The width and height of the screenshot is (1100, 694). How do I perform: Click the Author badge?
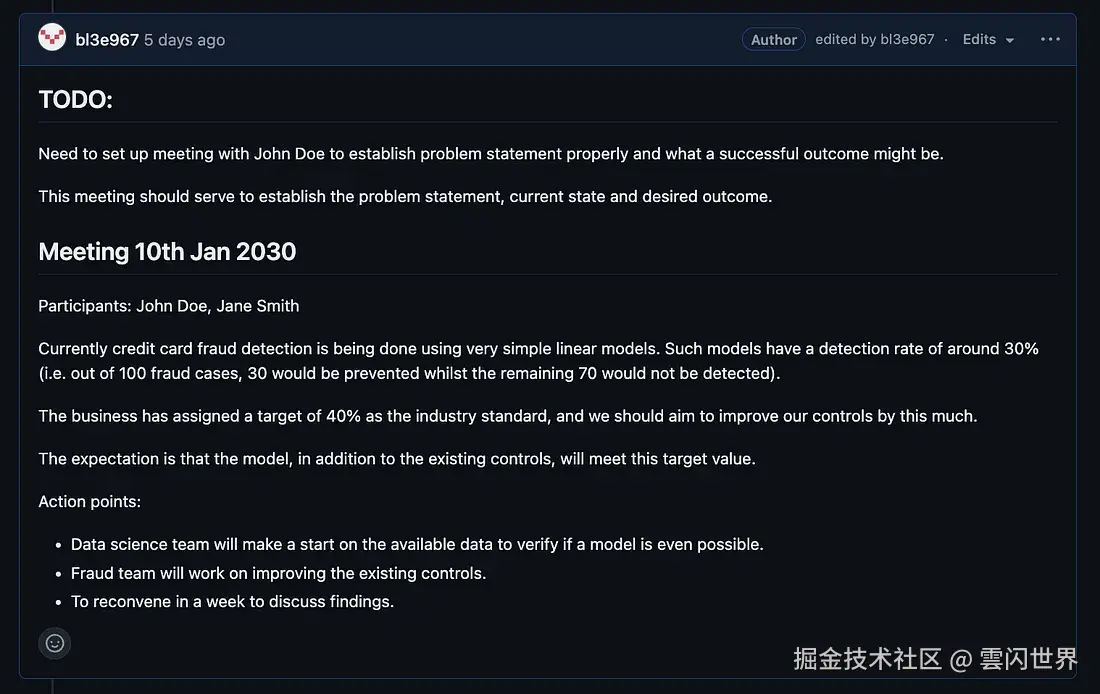point(773,40)
